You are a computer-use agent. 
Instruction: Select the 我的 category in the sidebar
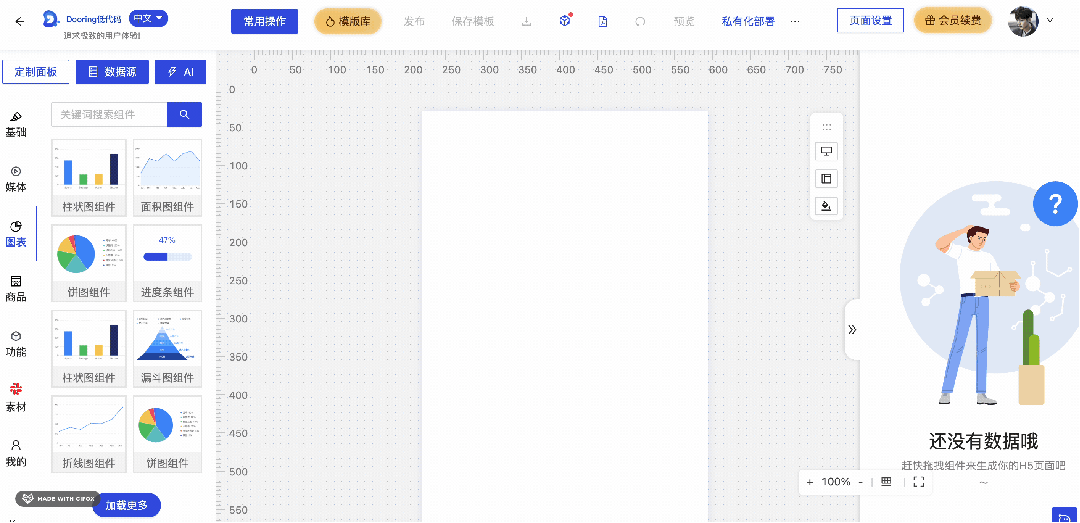pos(16,453)
